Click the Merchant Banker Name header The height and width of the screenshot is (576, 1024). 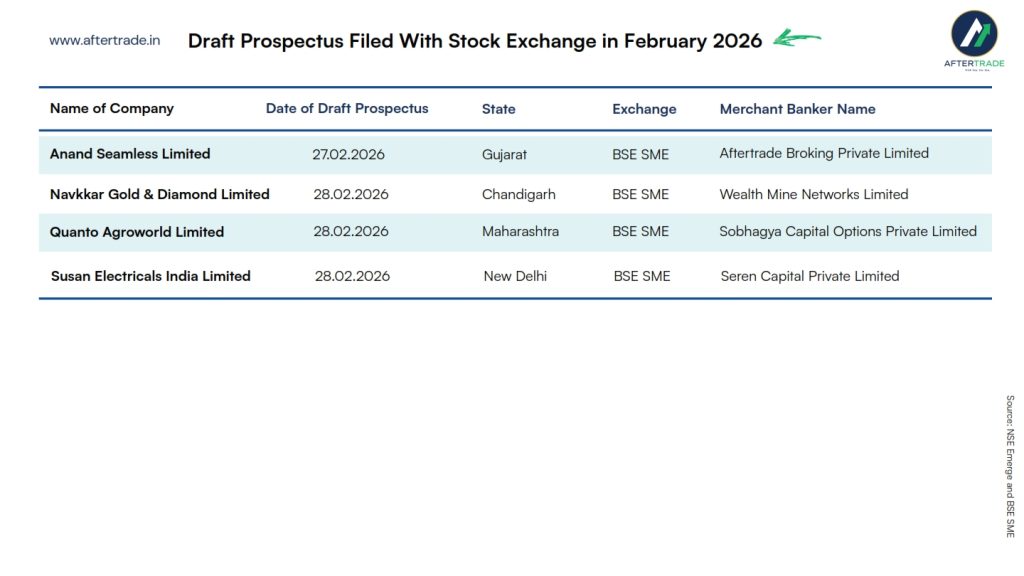coord(797,109)
